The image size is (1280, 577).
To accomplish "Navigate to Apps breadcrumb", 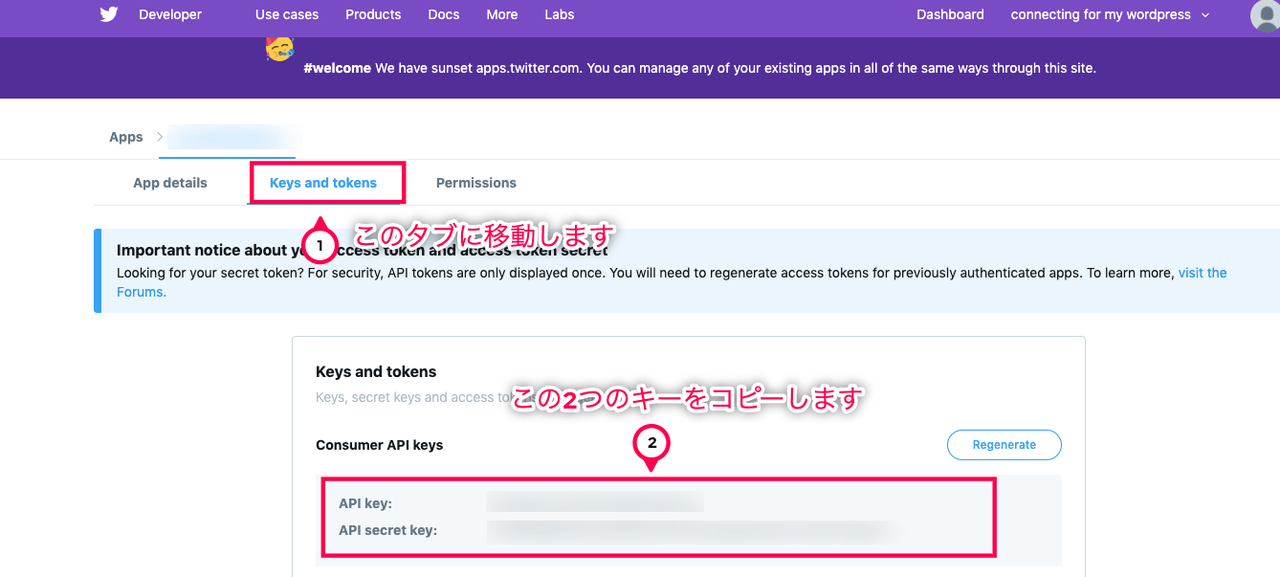I will [126, 137].
